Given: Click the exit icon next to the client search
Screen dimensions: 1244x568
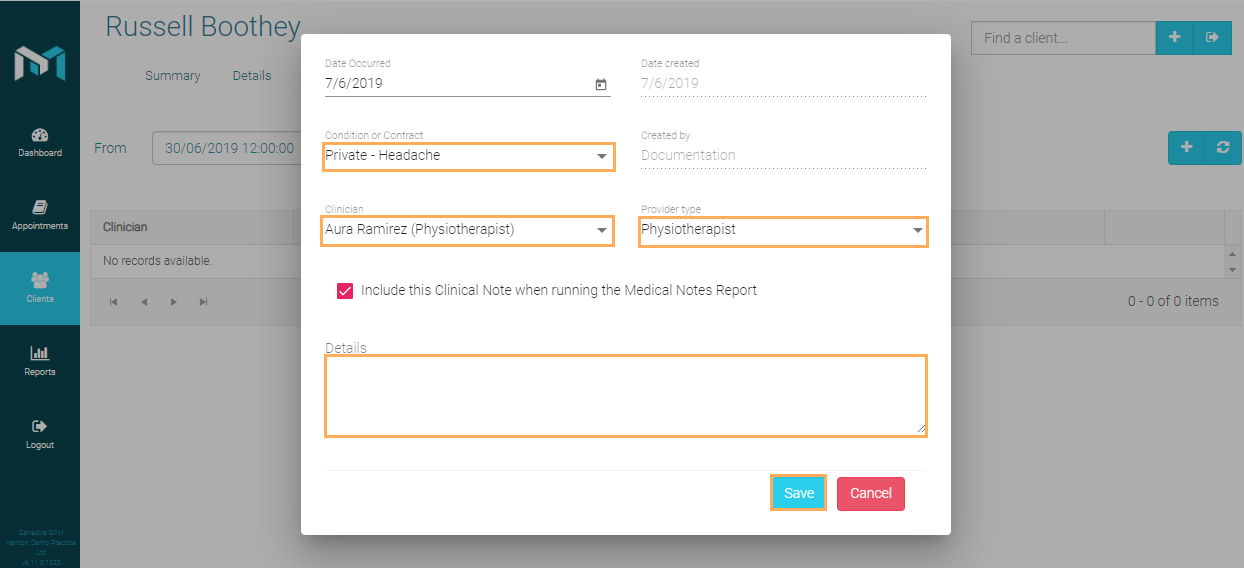Looking at the screenshot, I should pos(1213,38).
